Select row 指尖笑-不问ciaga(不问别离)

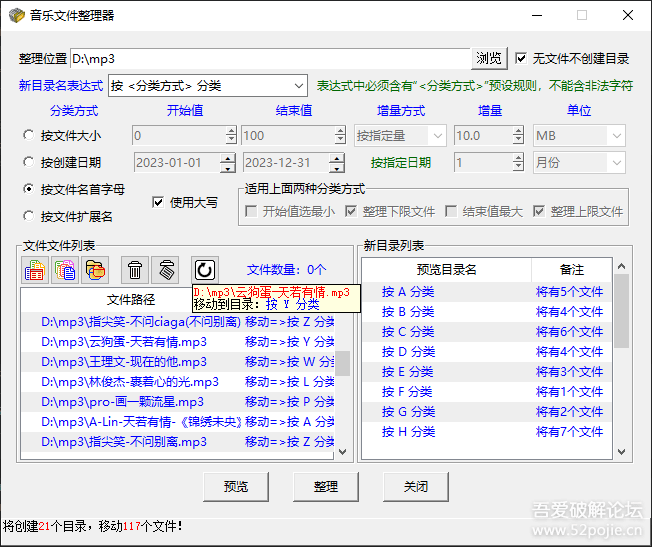[178, 322]
